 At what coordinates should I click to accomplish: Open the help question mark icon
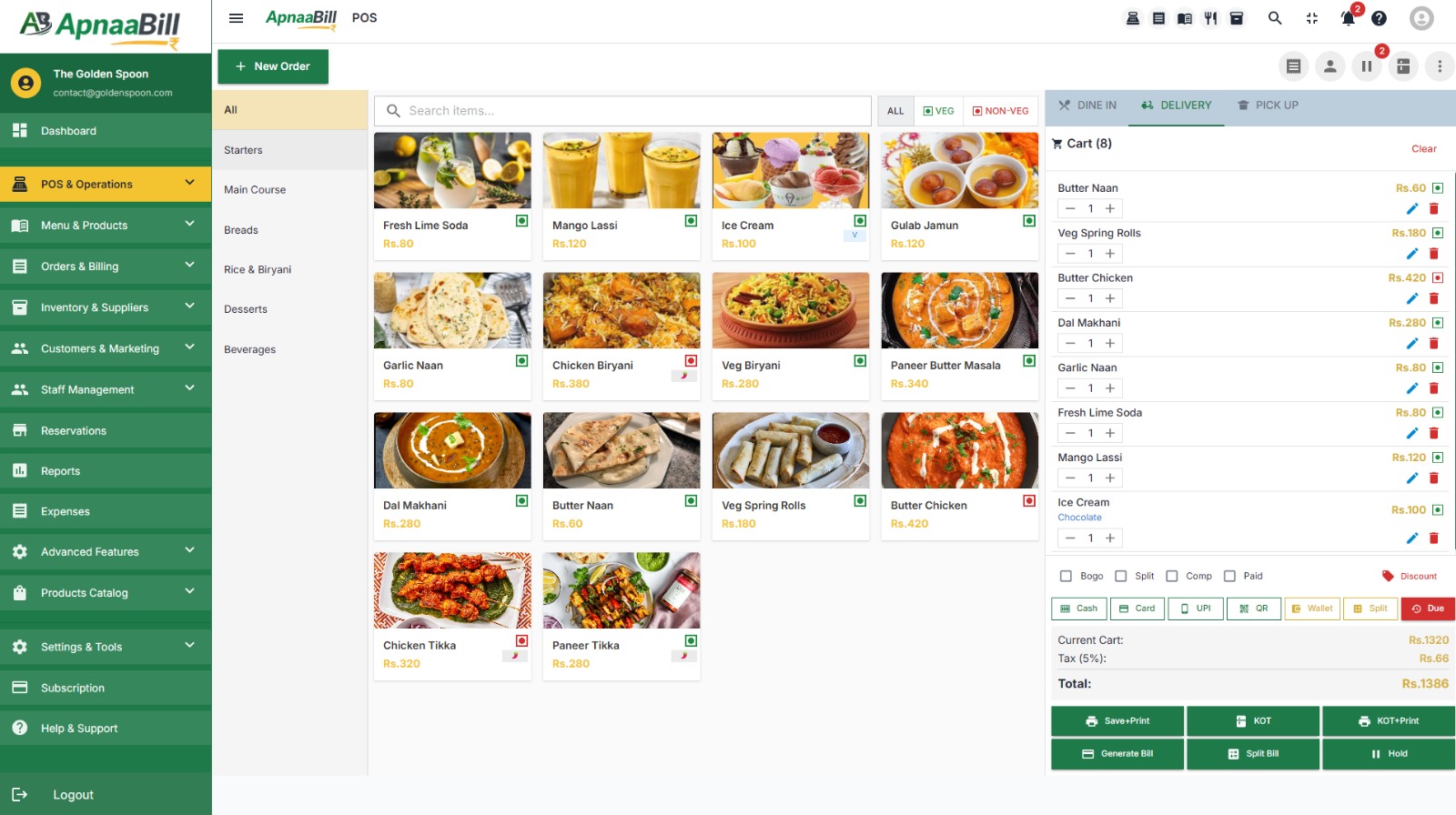coord(1379,18)
